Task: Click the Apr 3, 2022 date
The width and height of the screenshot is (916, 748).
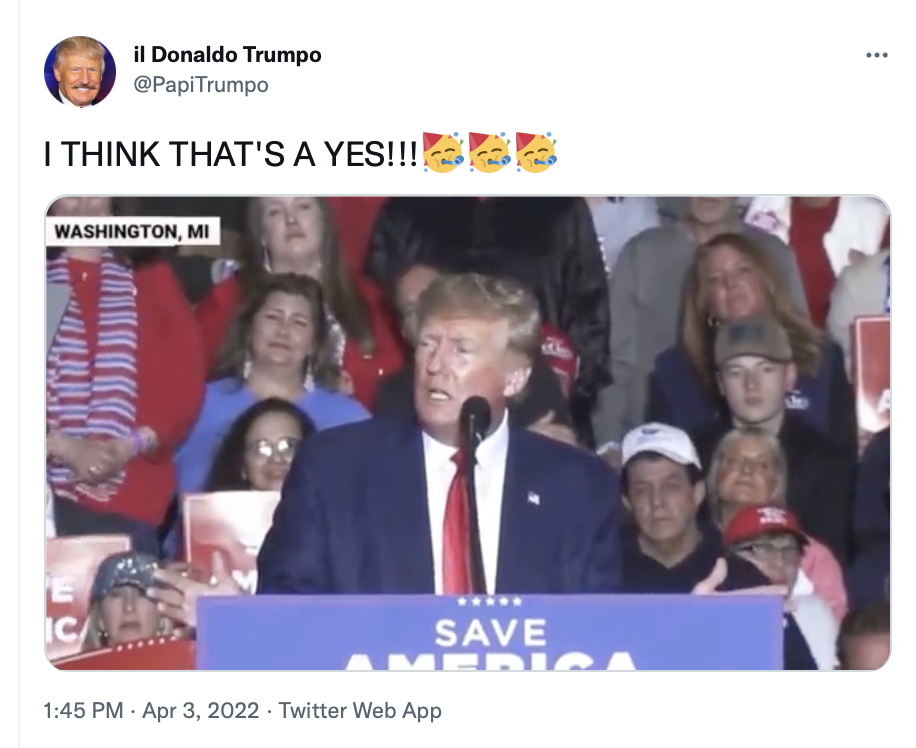Action: (x=200, y=711)
